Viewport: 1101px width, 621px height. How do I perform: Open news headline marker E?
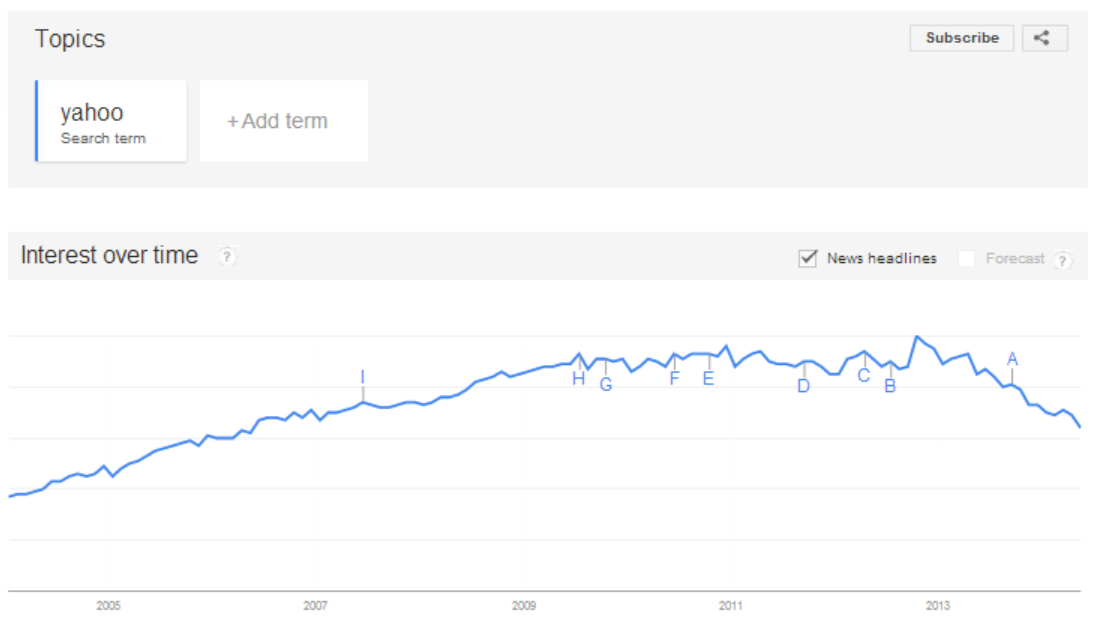[708, 379]
